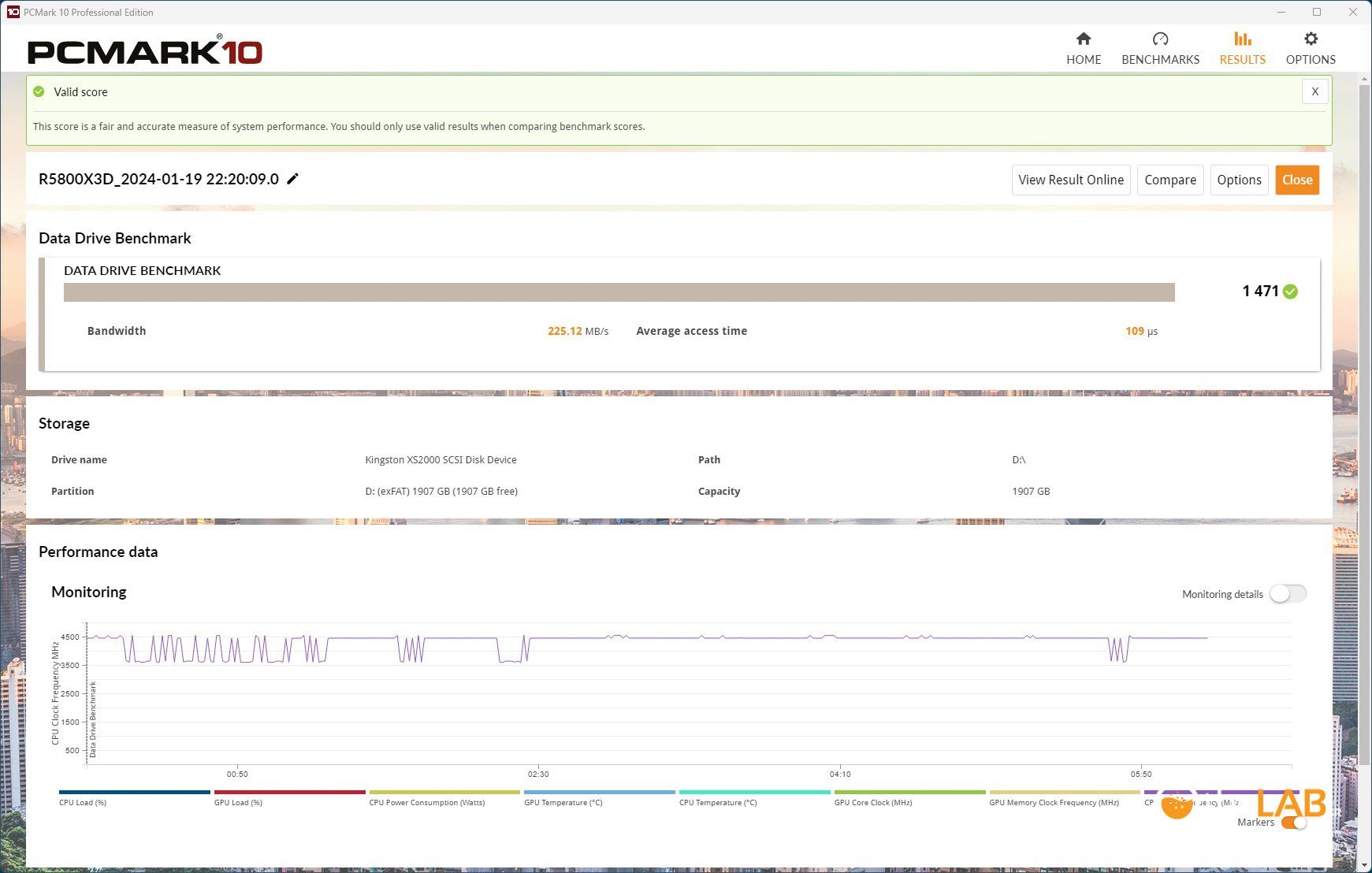This screenshot has width=1372, height=873.
Task: Click the drive name Kingston XS2000 SCSI Disk Device
Action: tap(441, 459)
